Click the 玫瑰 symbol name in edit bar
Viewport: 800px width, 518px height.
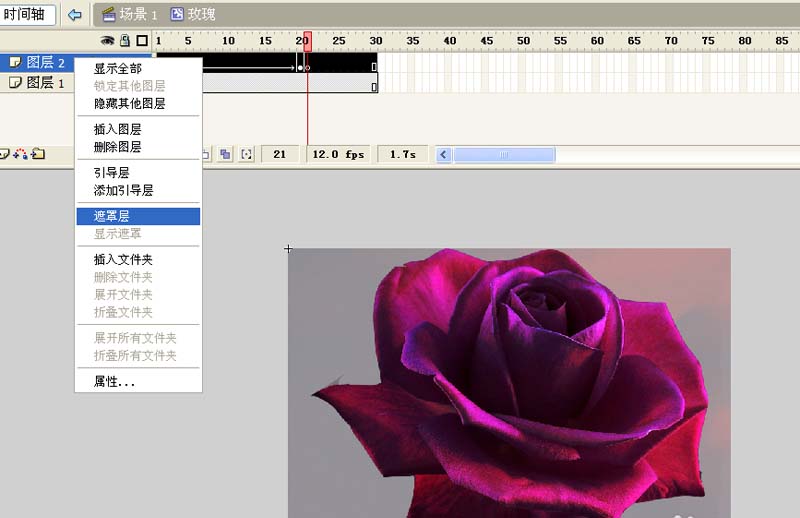(202, 14)
